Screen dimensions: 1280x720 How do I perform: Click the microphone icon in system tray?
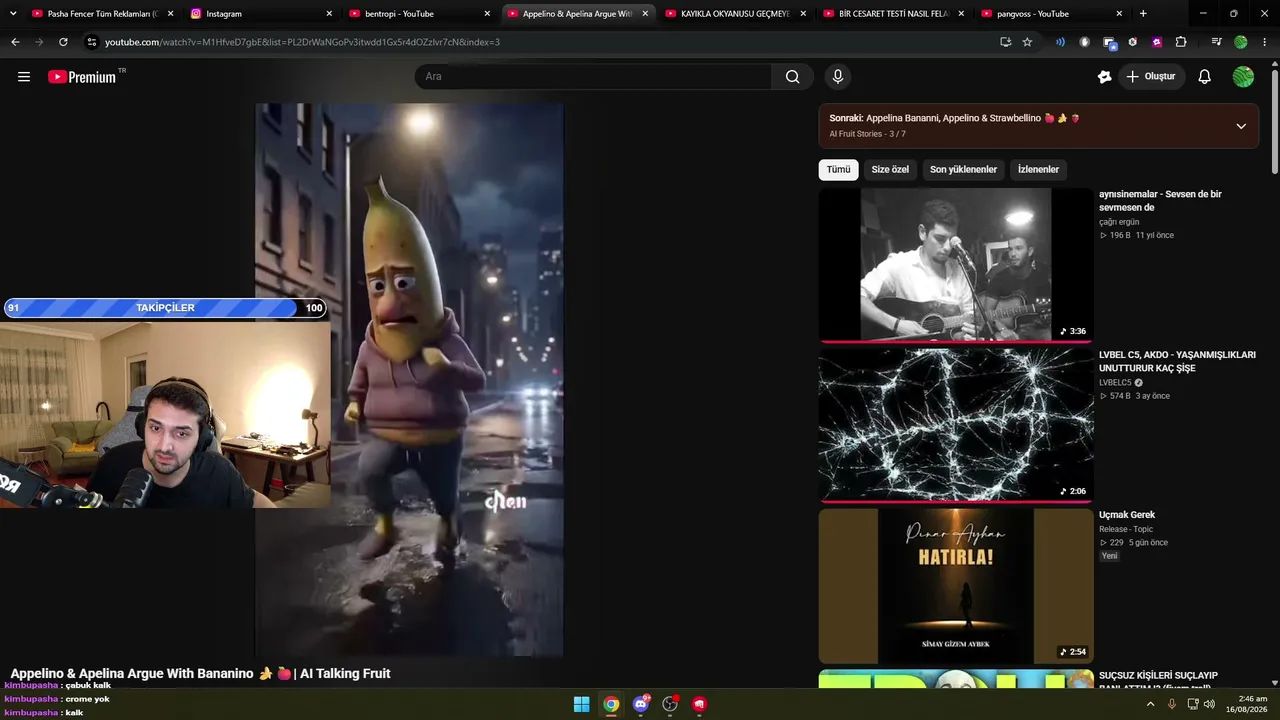pos(1172,704)
